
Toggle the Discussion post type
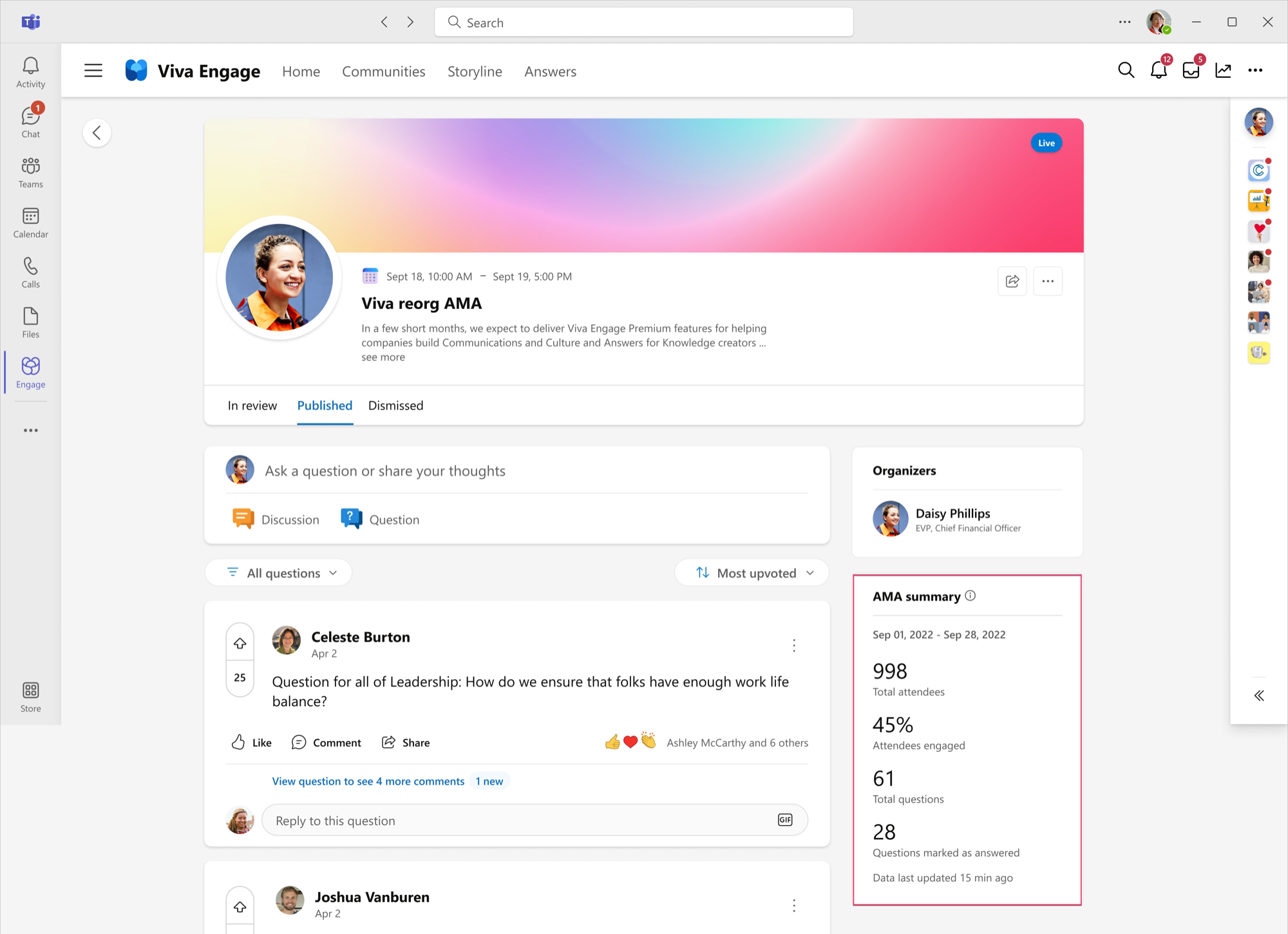278,519
